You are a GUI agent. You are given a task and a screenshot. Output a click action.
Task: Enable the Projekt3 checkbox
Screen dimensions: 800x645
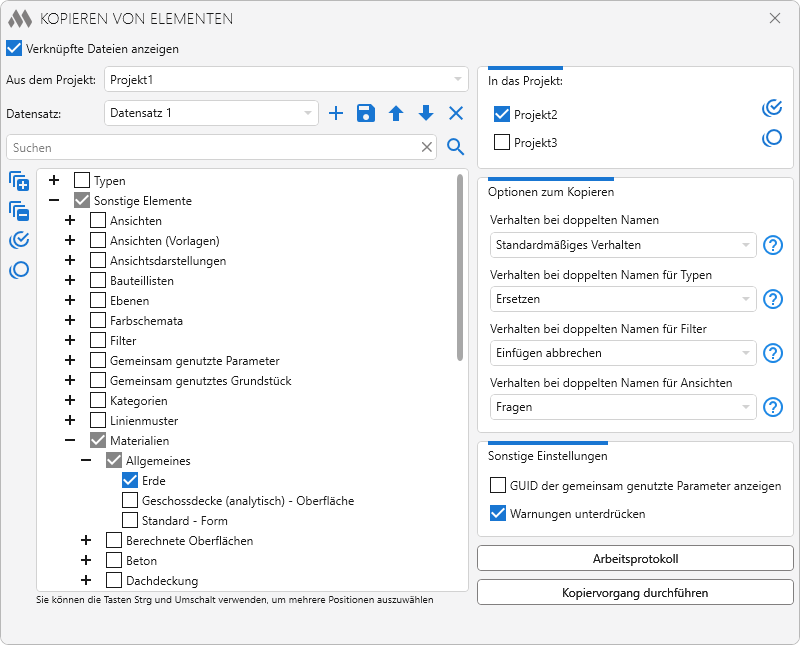pyautogui.click(x=502, y=143)
